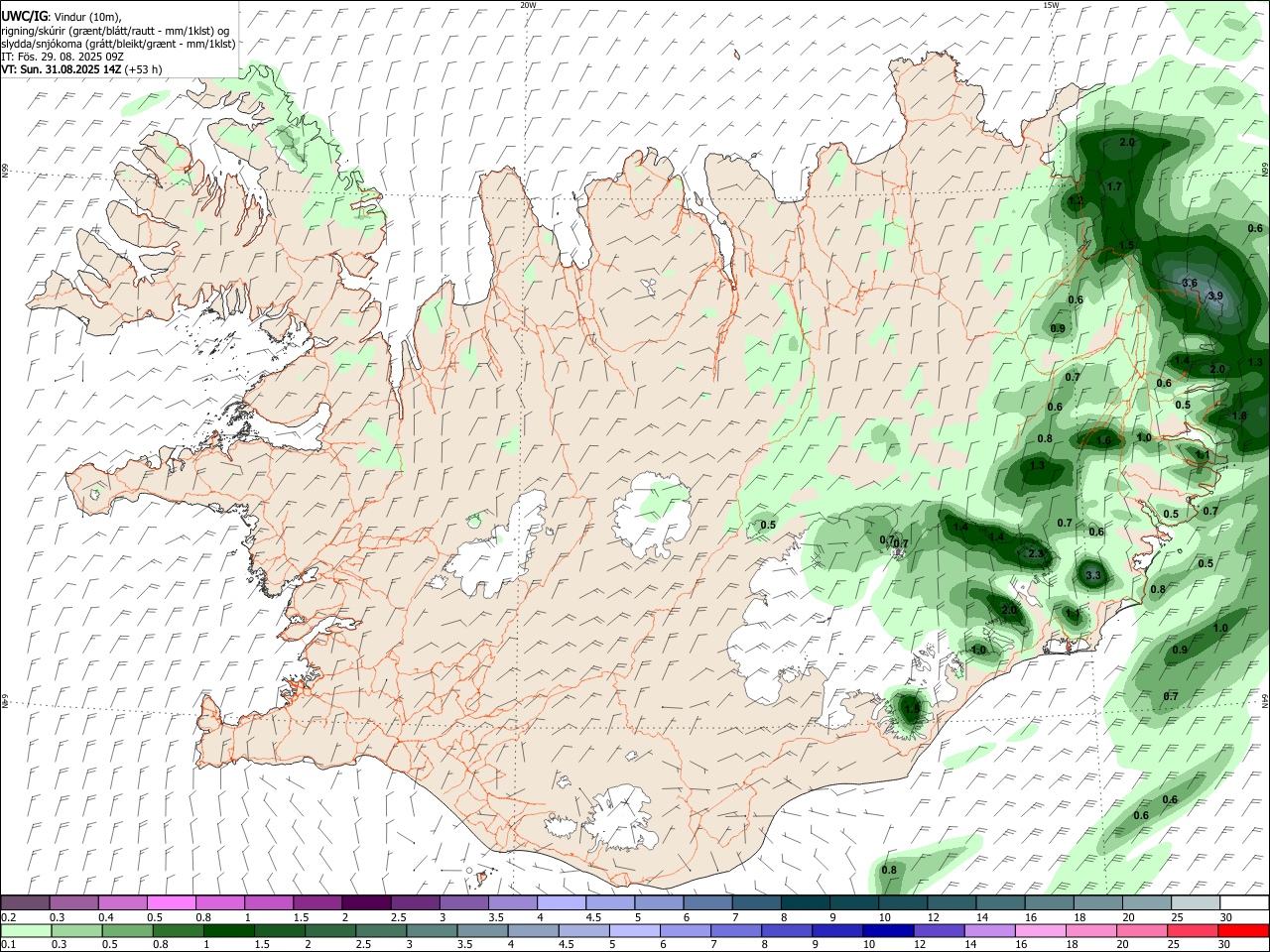This screenshot has height=952, width=1270.
Task: Select the dark teal snow swatch starting at 8
Action: point(806,903)
